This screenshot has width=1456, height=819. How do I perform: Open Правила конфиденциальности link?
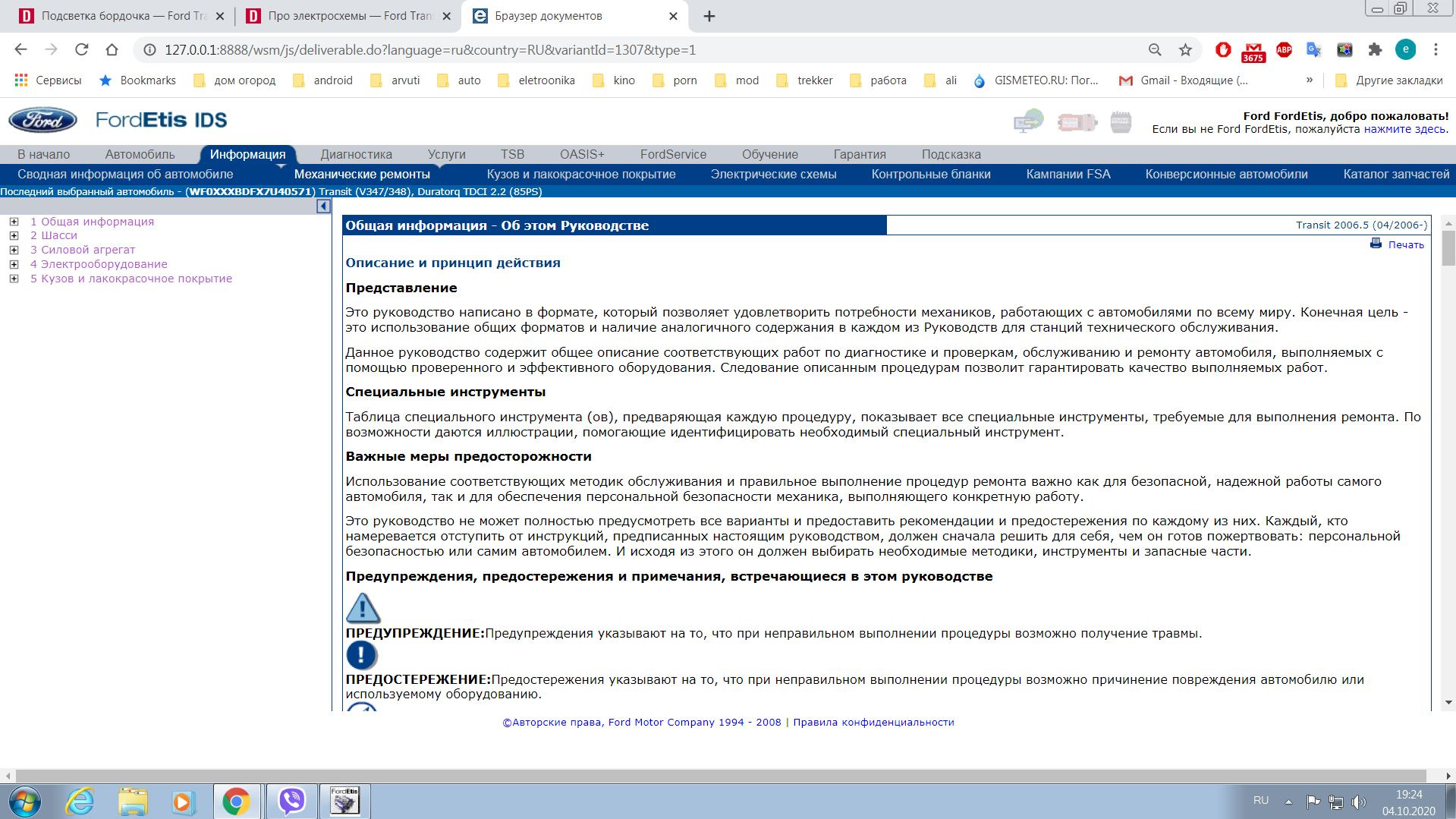click(873, 722)
